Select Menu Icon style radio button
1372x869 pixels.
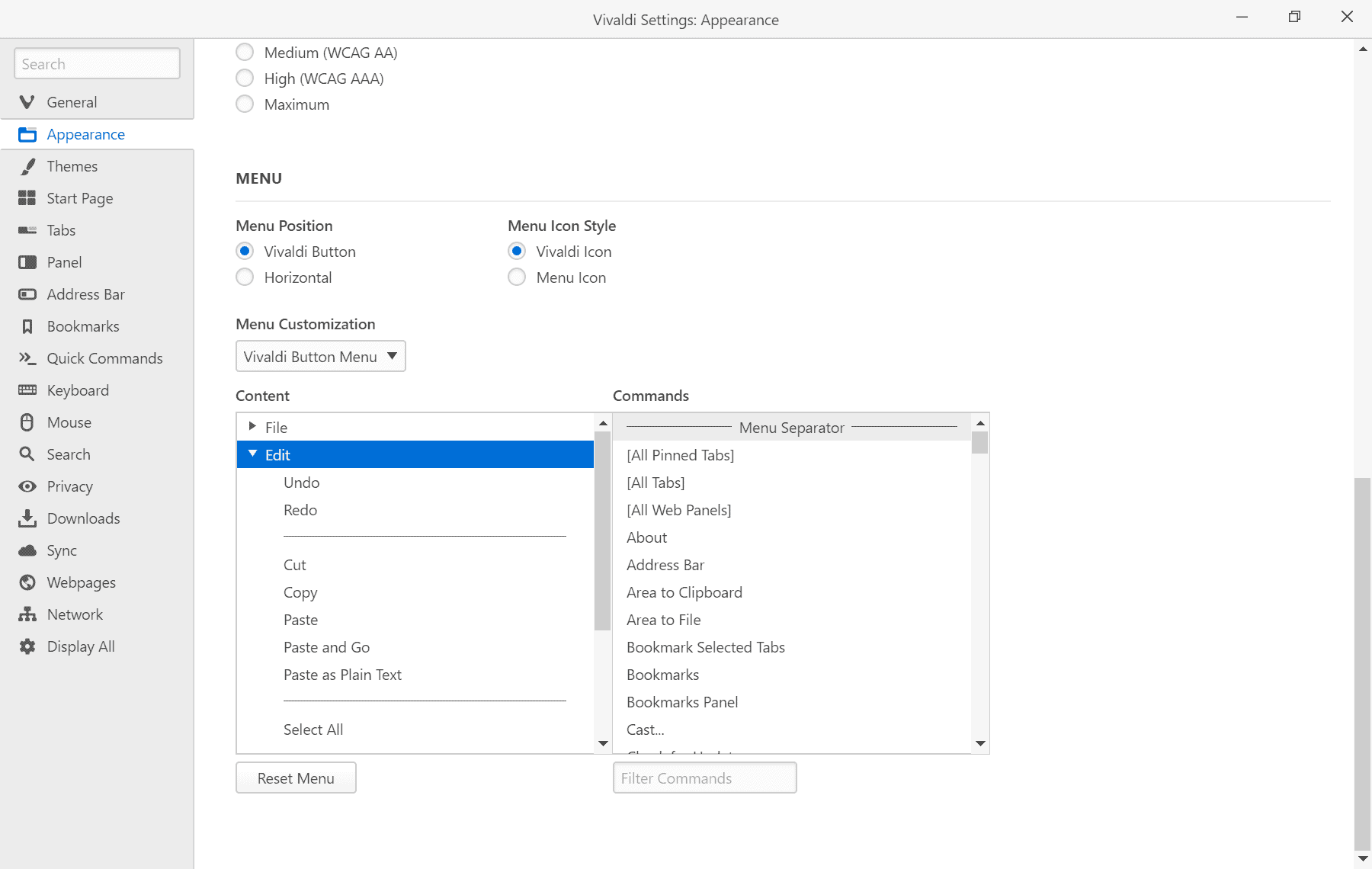click(517, 277)
